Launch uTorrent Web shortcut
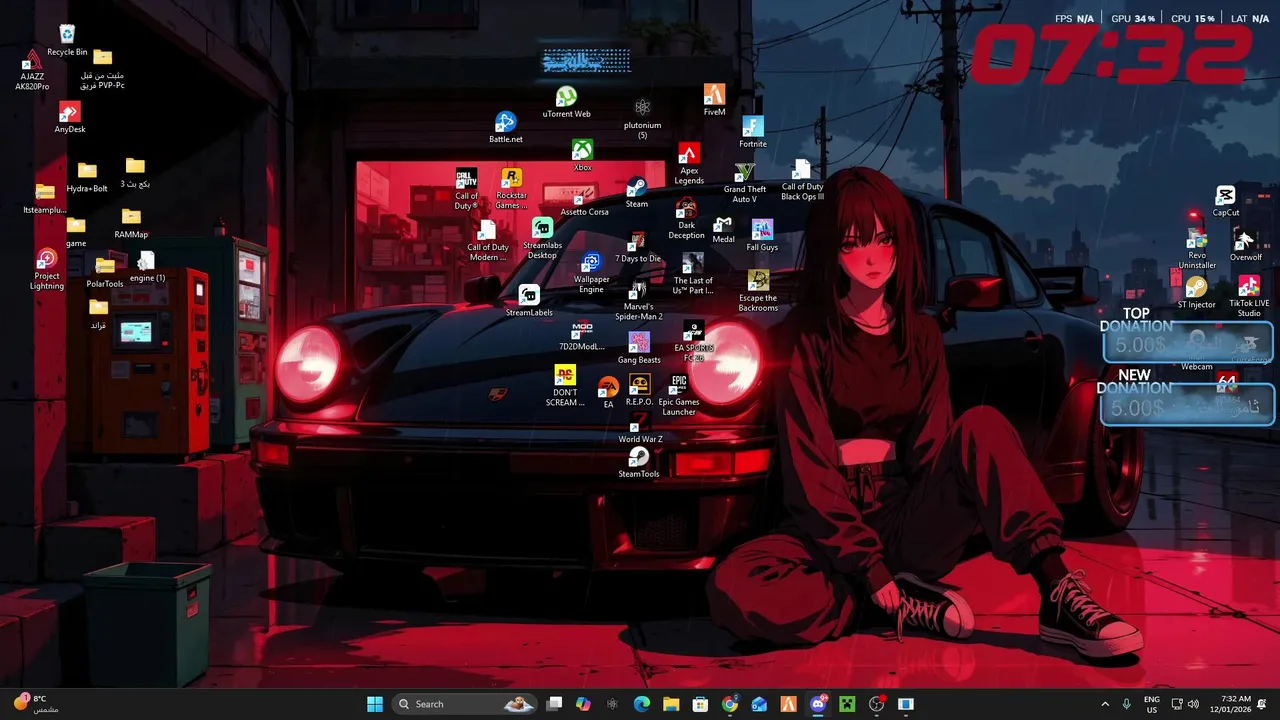 pyautogui.click(x=566, y=102)
